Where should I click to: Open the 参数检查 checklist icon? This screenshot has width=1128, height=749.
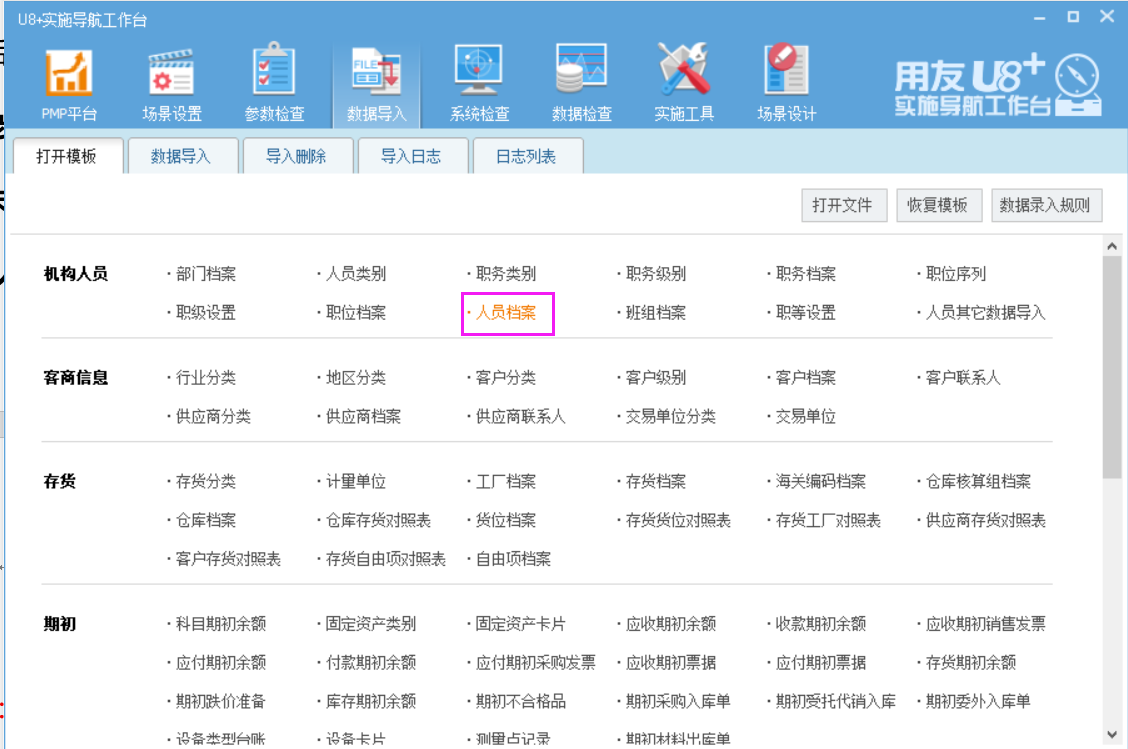point(274,83)
